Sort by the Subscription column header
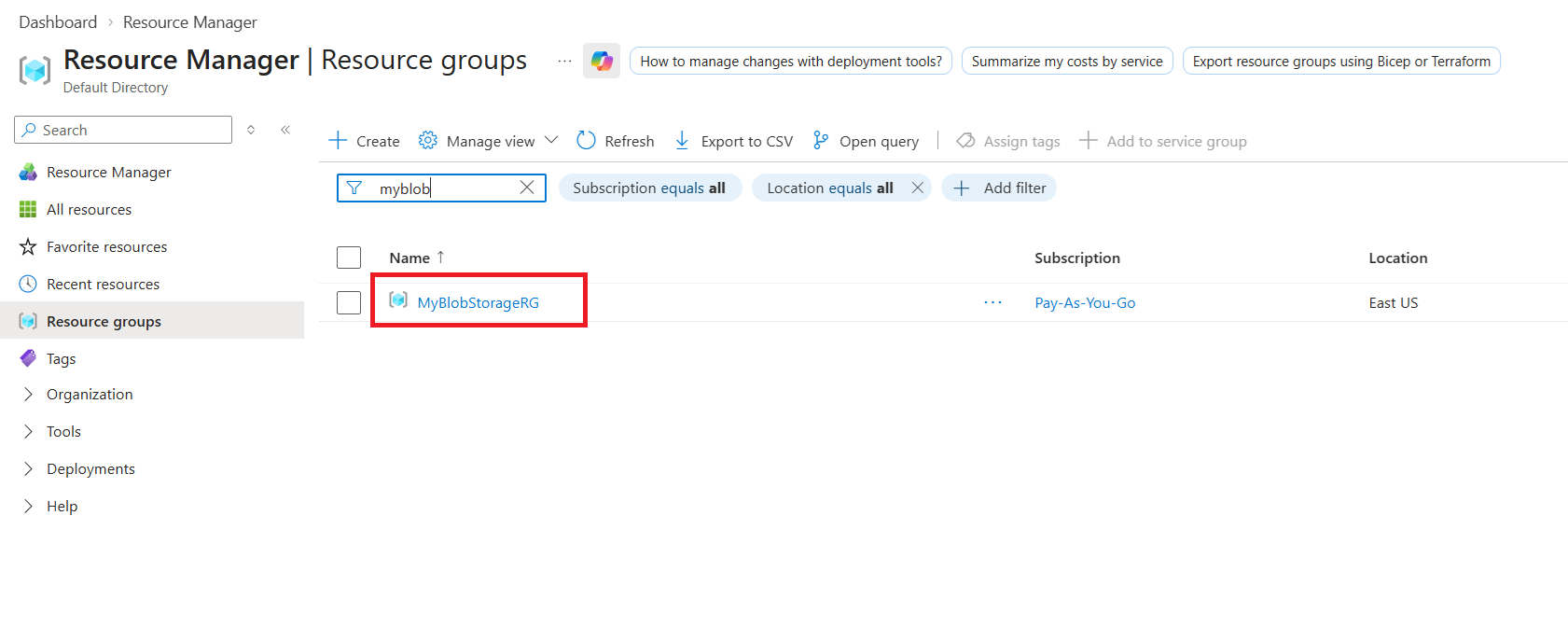The width and height of the screenshot is (1568, 627). (x=1077, y=258)
